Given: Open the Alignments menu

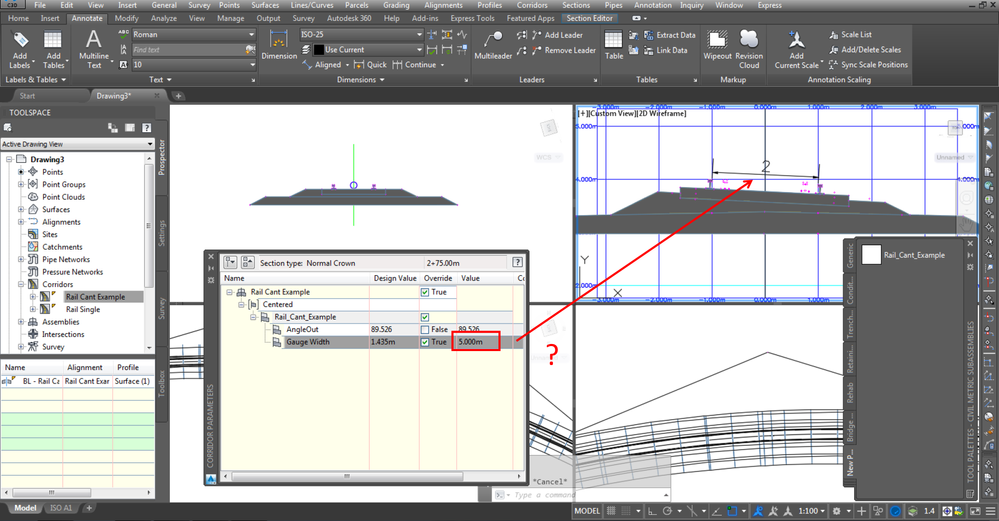Looking at the screenshot, I should point(443,5).
